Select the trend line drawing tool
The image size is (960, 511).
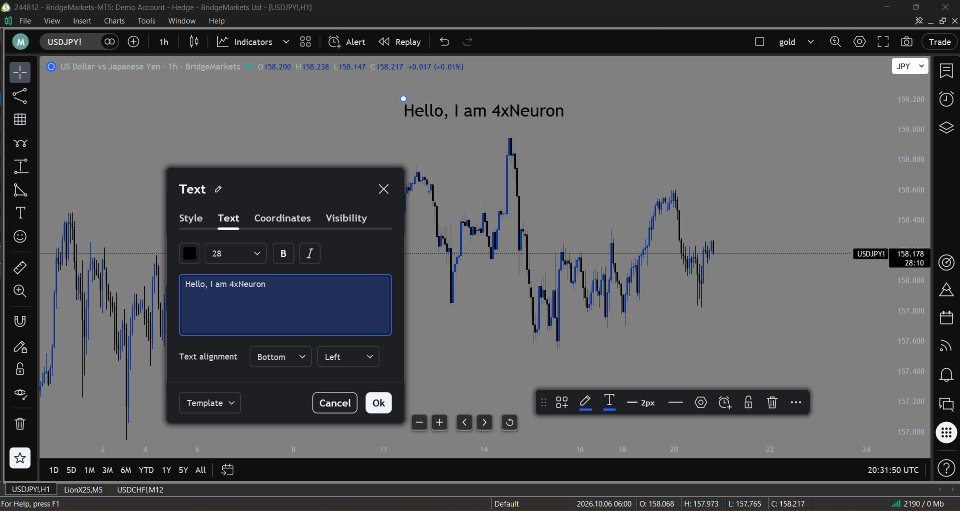[x=20, y=95]
